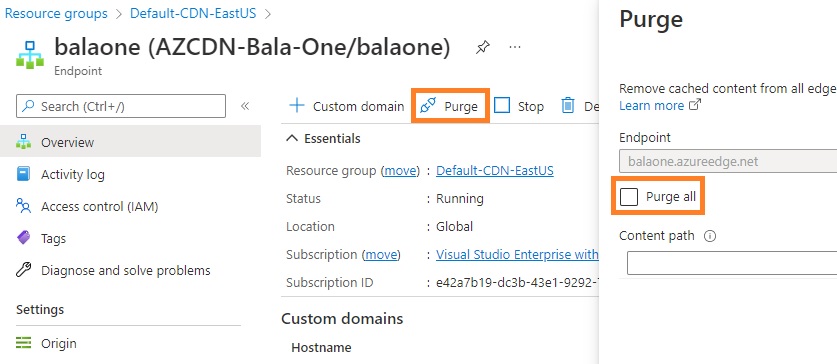
Task: Click the wrench Diagnose and solve problems icon
Action: tap(23, 270)
